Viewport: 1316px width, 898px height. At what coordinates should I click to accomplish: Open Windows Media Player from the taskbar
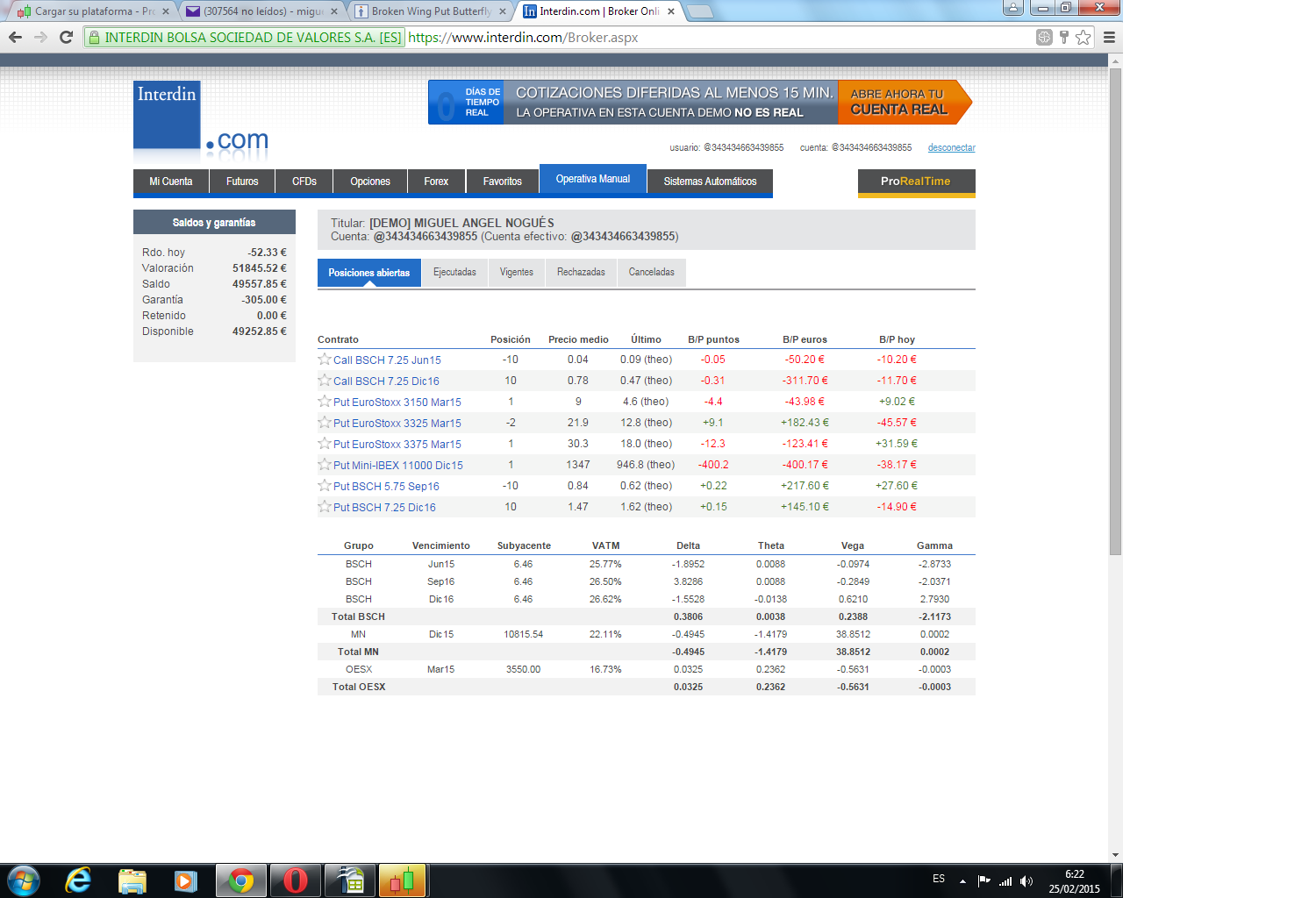(185, 880)
